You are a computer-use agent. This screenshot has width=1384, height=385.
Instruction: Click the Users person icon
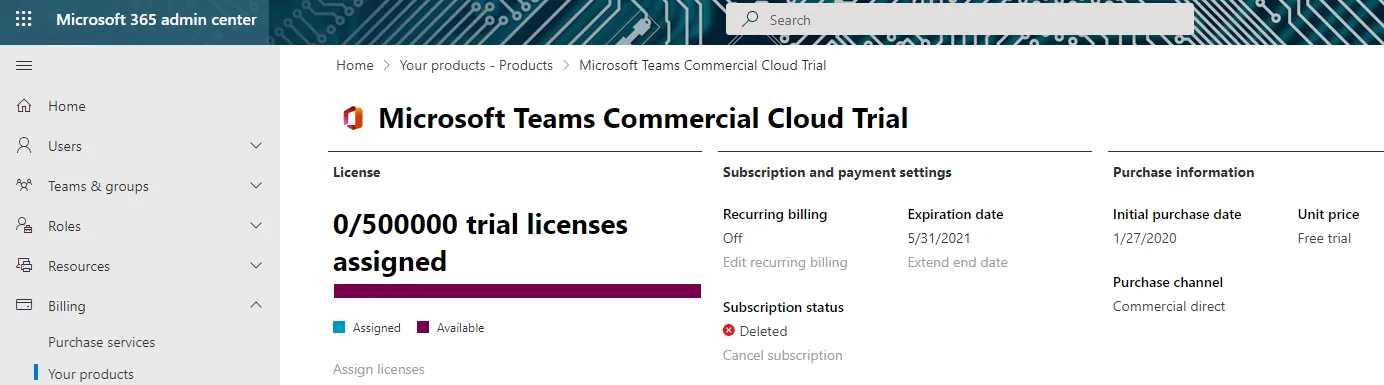coord(24,146)
